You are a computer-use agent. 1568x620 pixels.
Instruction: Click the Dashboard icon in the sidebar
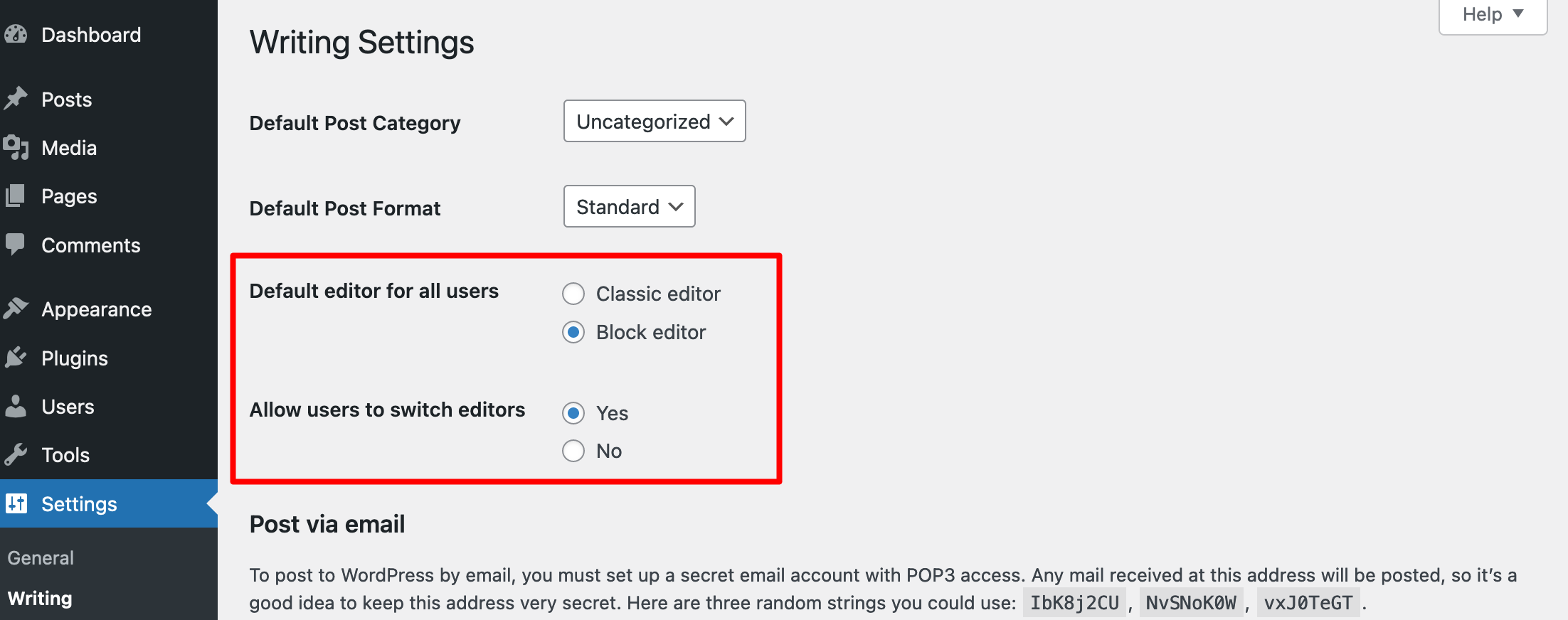[x=16, y=33]
